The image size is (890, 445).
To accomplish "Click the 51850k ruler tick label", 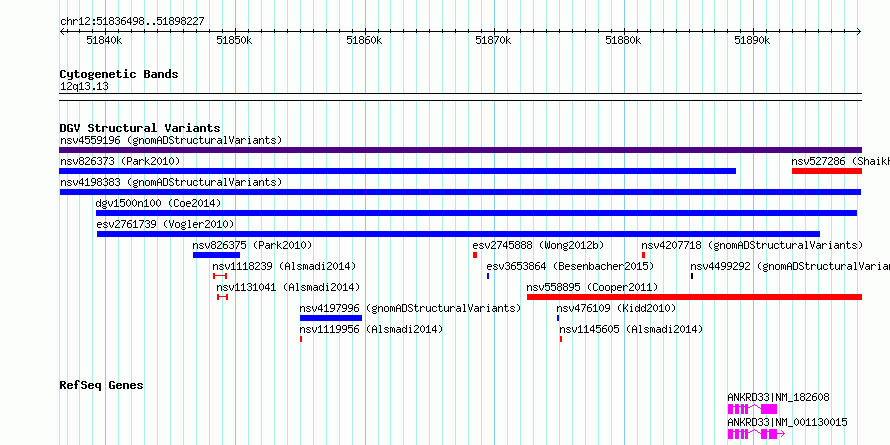I will pyautogui.click(x=234, y=40).
